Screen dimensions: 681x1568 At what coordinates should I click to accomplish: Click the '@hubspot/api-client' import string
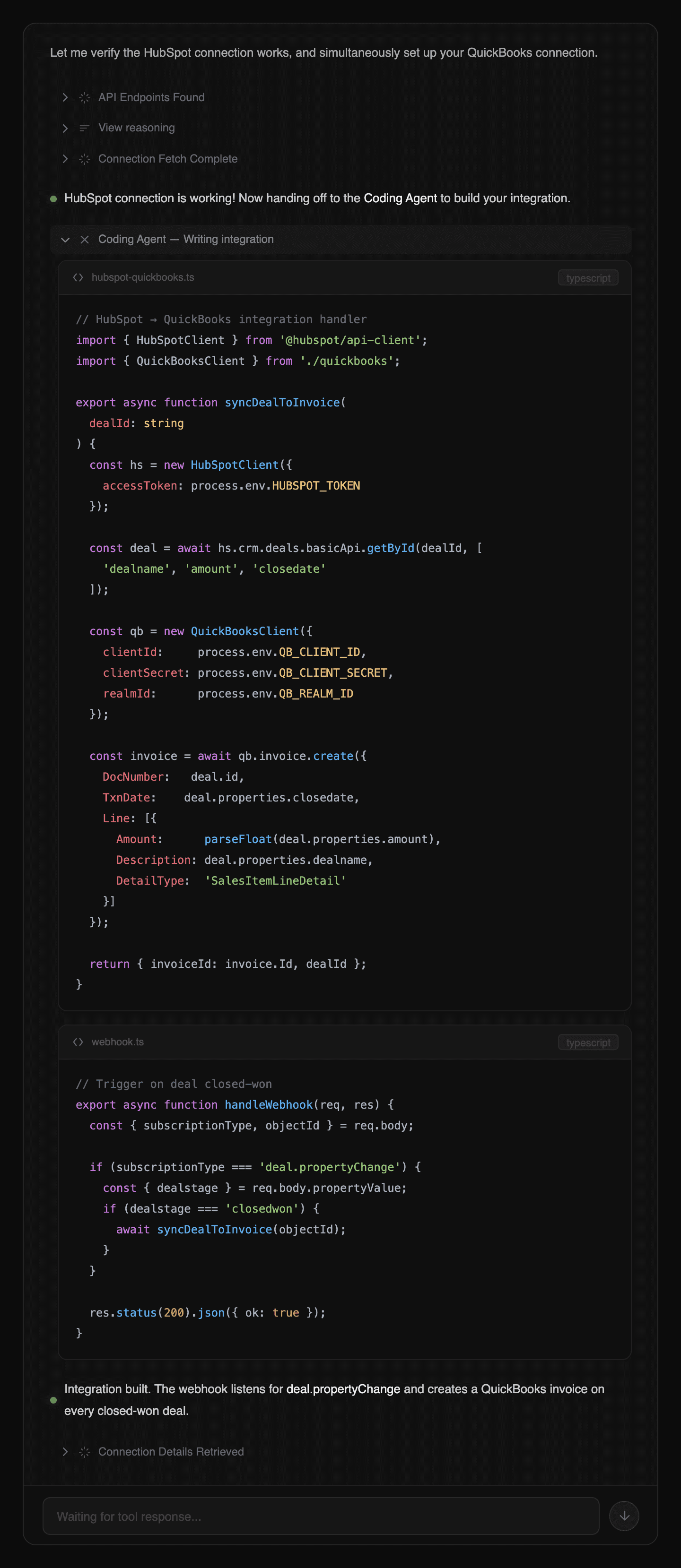click(x=350, y=340)
